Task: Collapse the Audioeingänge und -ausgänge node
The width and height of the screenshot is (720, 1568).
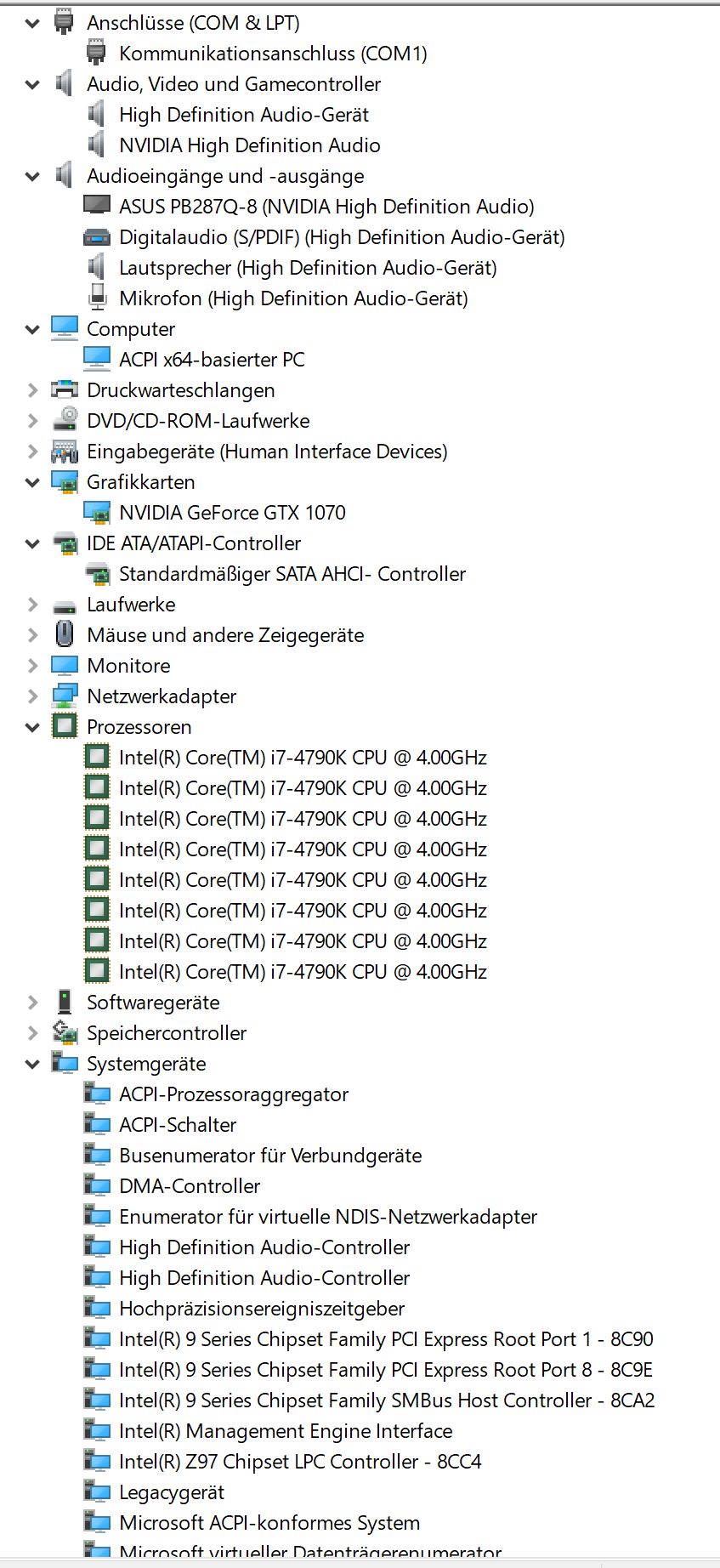Action: (x=32, y=176)
